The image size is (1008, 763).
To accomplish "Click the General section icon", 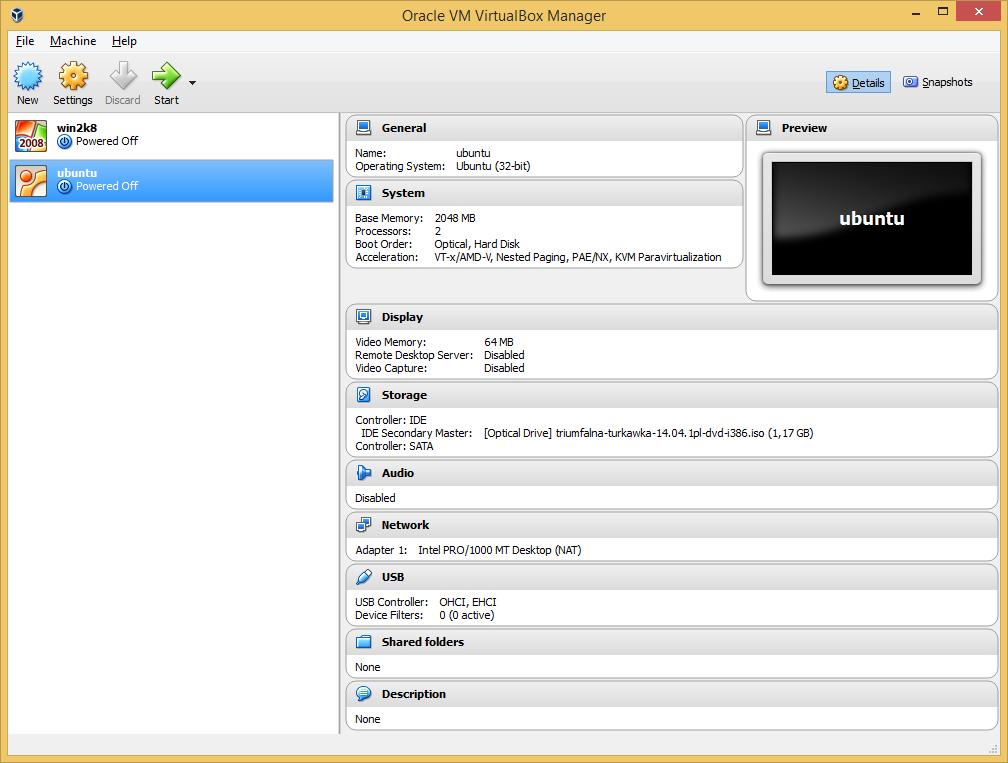I will point(363,128).
